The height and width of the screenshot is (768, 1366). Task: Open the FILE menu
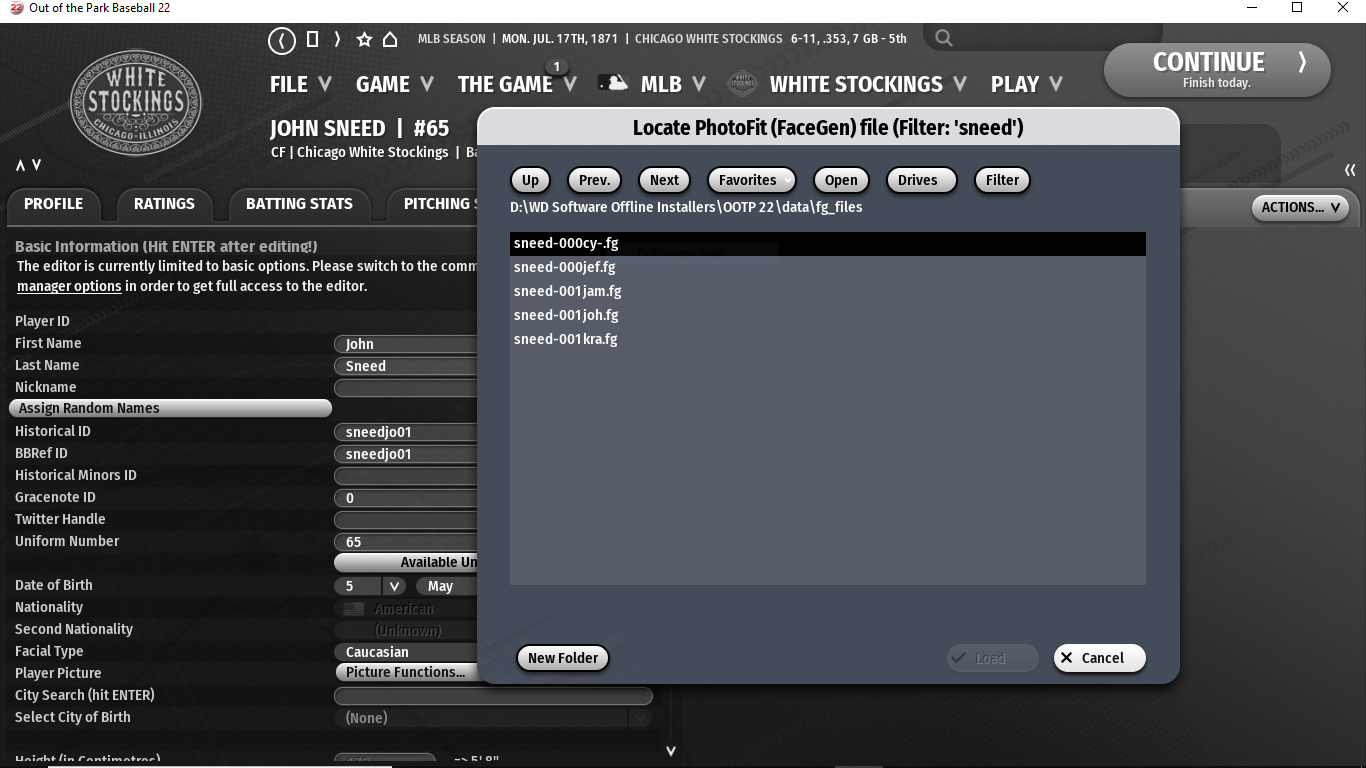(x=300, y=85)
